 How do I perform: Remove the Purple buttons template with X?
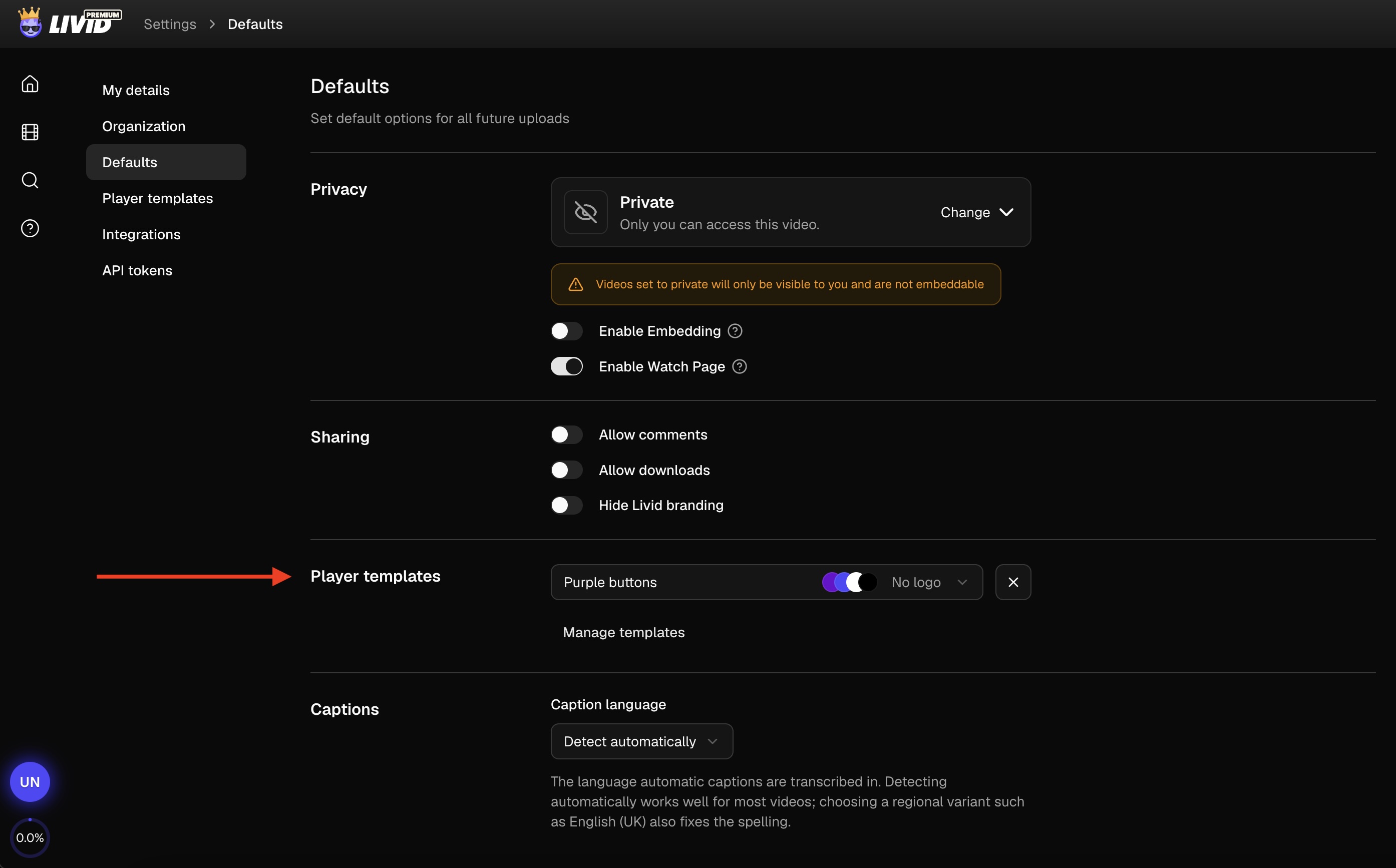pos(1013,582)
